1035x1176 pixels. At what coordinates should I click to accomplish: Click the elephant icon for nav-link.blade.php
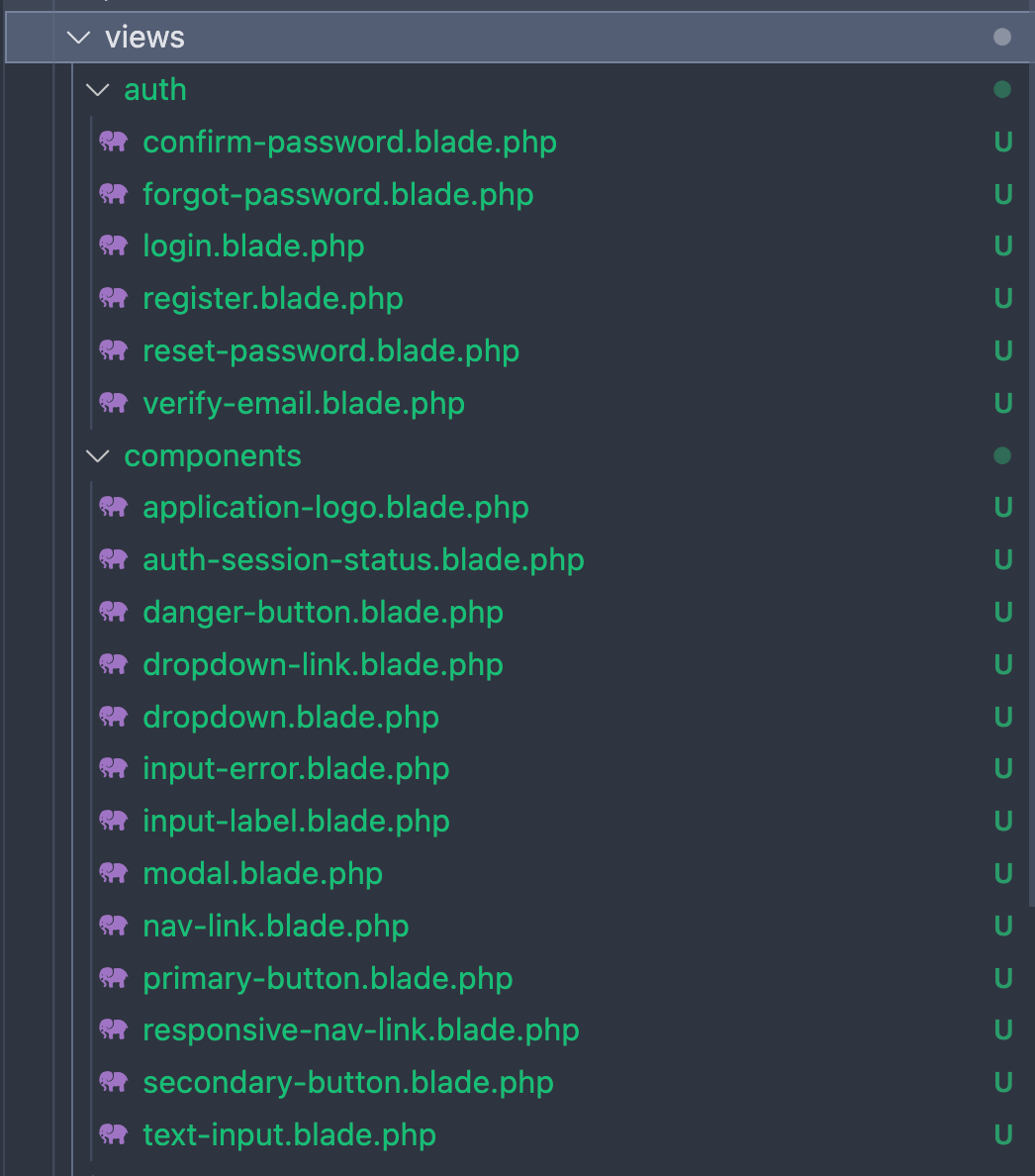pos(114,926)
